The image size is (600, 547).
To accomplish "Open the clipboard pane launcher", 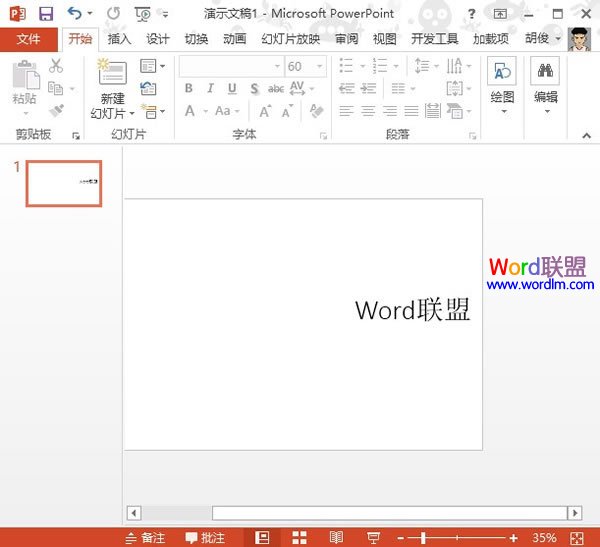I will pyautogui.click(x=76, y=136).
